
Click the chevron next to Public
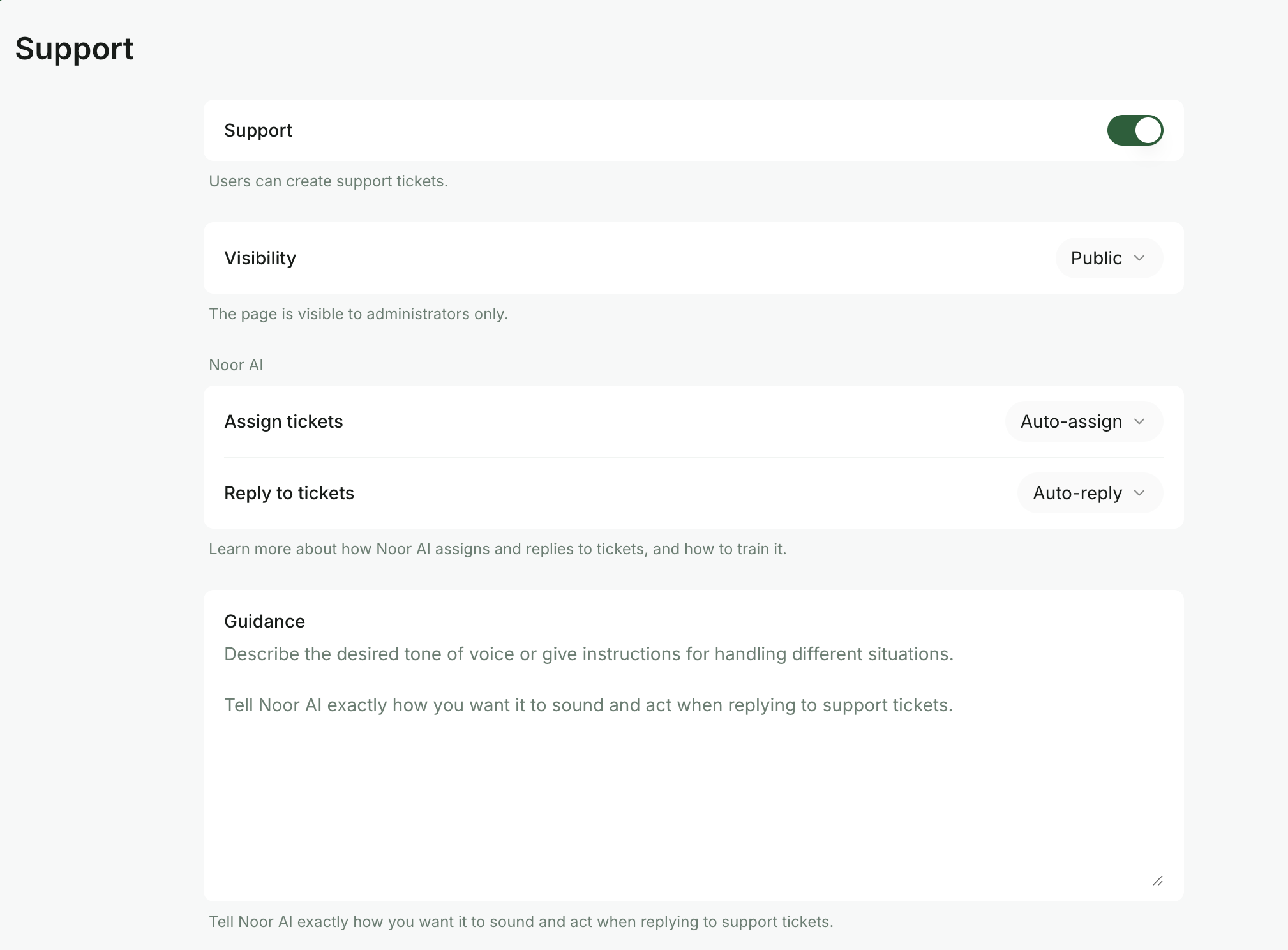(x=1139, y=258)
